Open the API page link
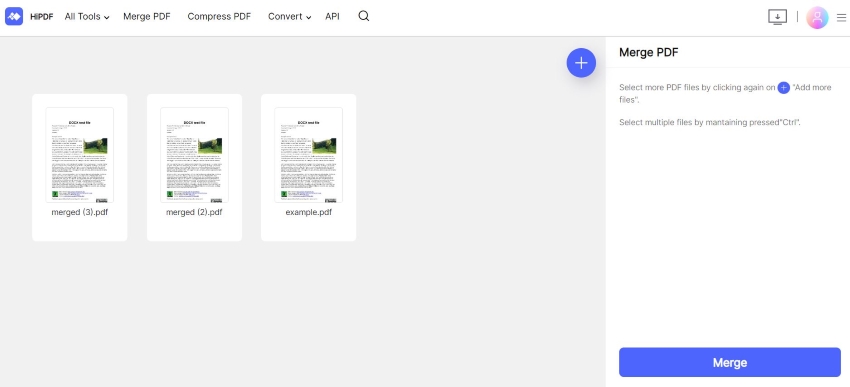Image resolution: width=850 pixels, height=387 pixels. 332,17
